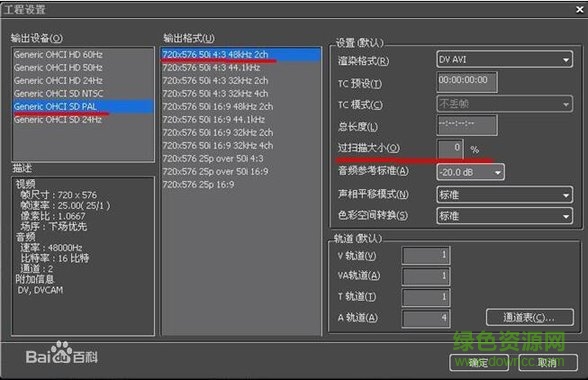
Task: Select Generic OHCI HD 50Hz device
Action: click(83, 68)
